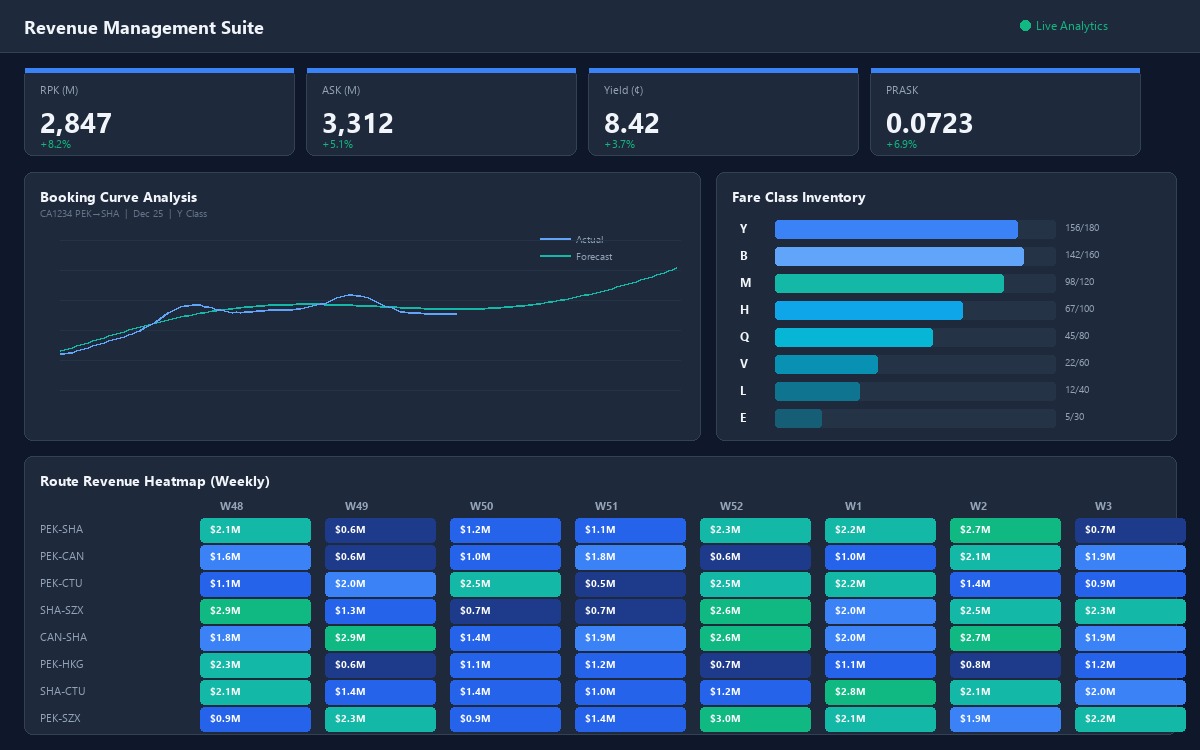This screenshot has width=1200, height=750.
Task: Click the $2.9M SHA-SZX cell under W48
Action: coord(255,610)
